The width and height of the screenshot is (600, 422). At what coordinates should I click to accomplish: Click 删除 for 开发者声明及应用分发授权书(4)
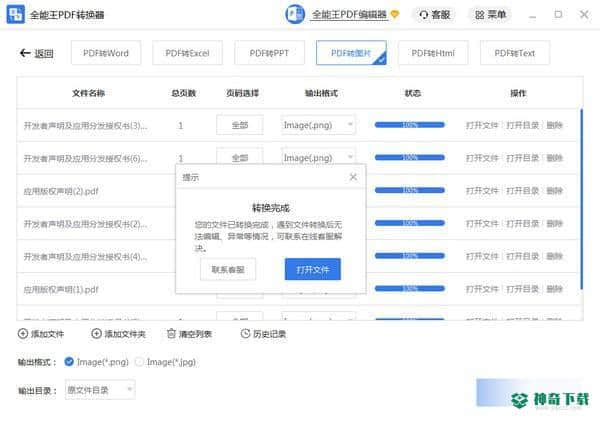tap(554, 256)
